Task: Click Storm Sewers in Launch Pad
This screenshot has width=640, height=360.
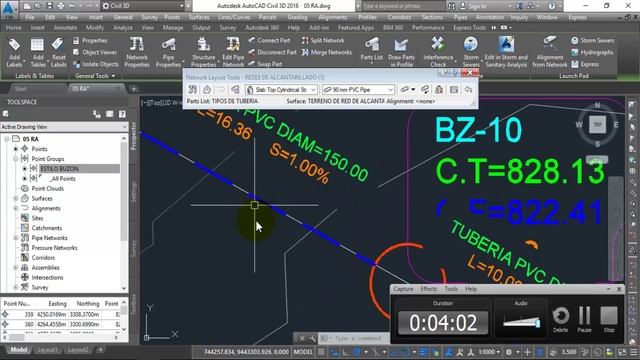Action: [592, 40]
